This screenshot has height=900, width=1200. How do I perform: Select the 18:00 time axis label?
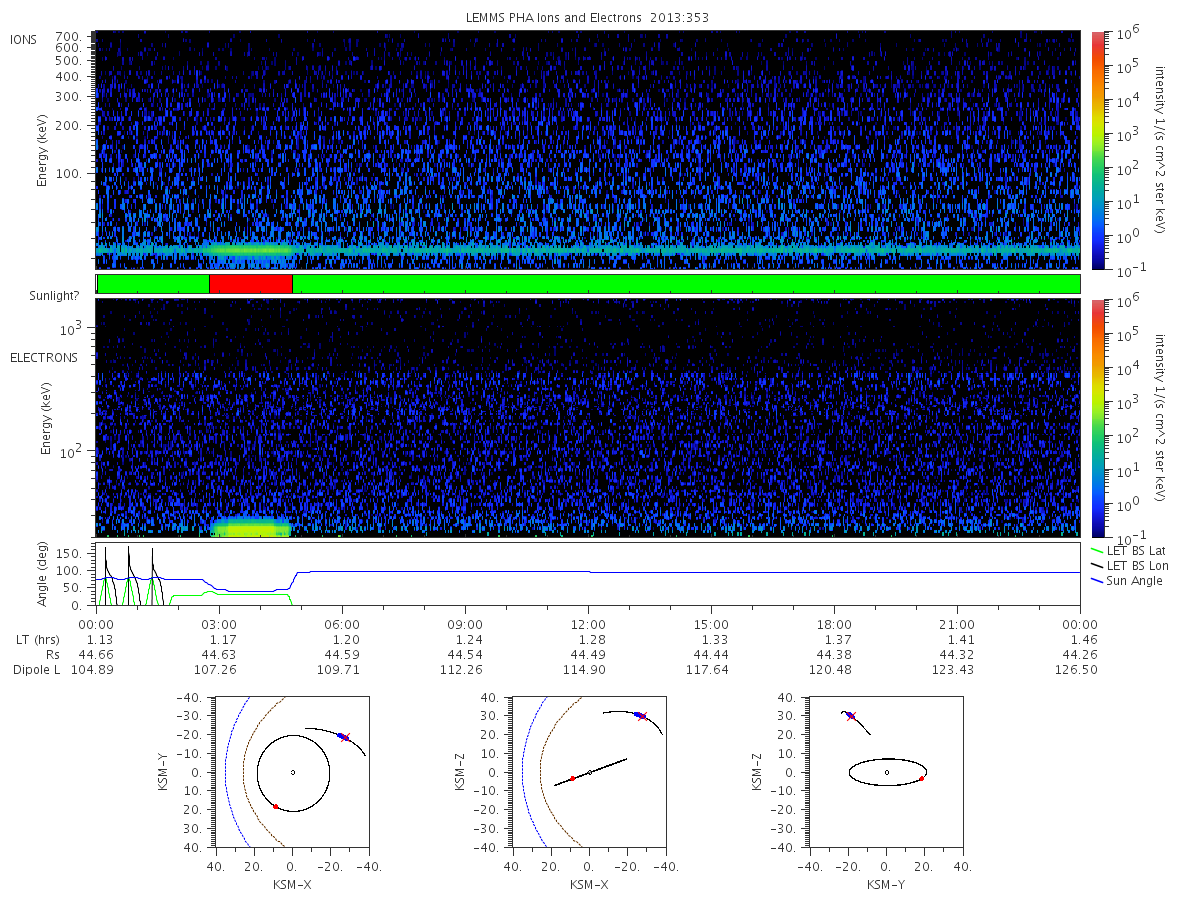[x=834, y=624]
